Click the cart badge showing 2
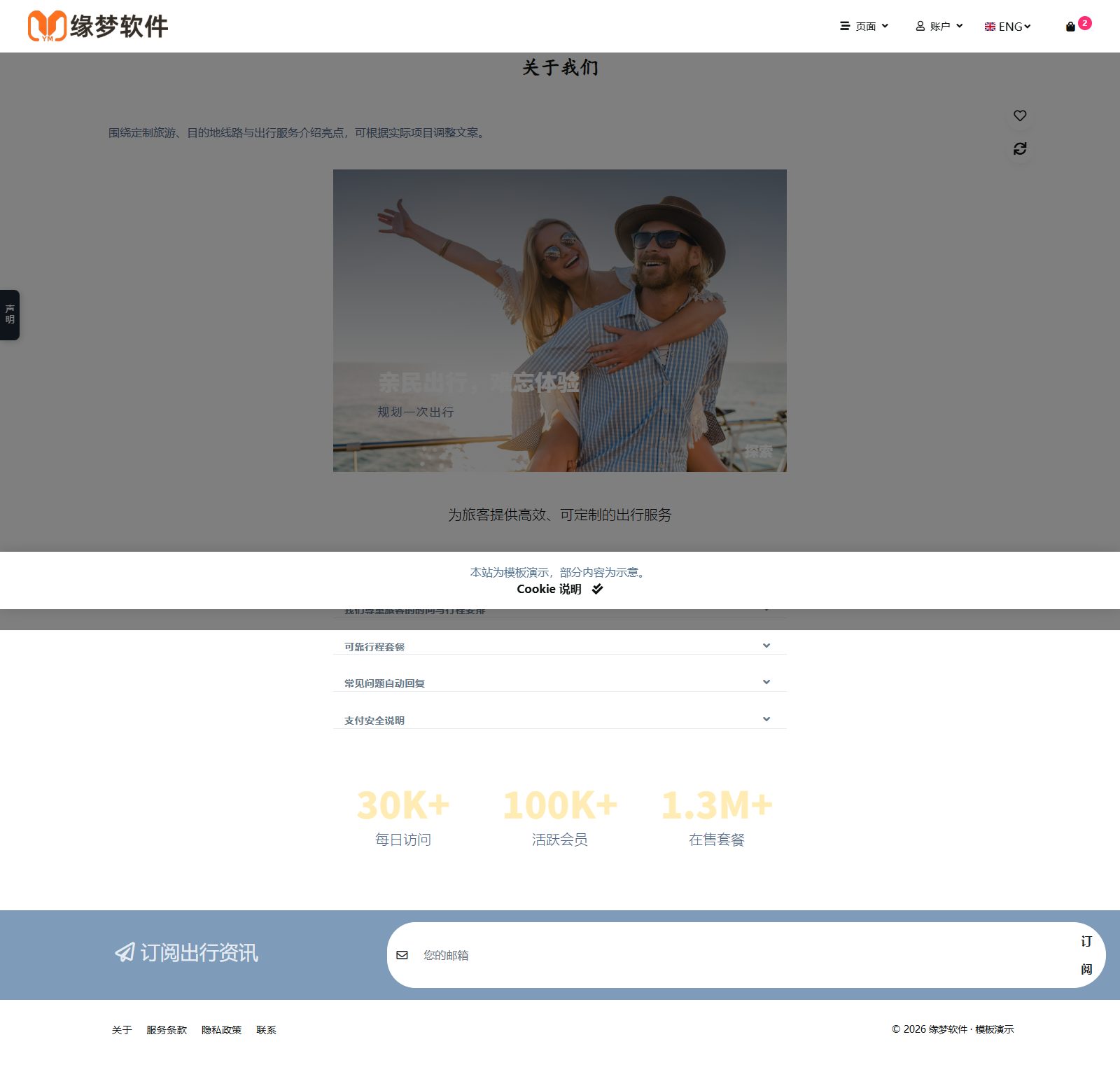 pos(1084,23)
